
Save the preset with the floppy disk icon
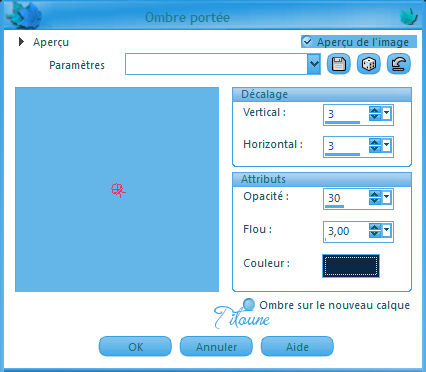point(339,64)
